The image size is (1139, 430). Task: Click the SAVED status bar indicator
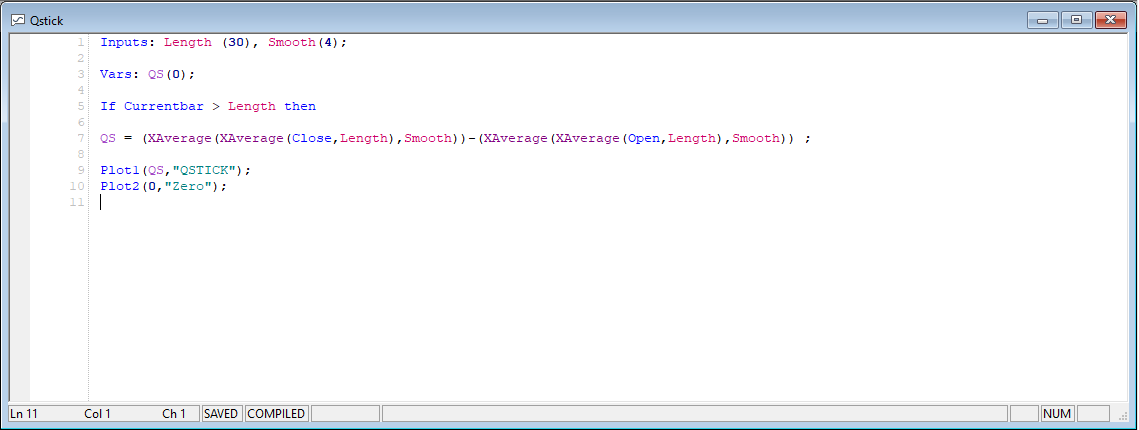(x=221, y=414)
